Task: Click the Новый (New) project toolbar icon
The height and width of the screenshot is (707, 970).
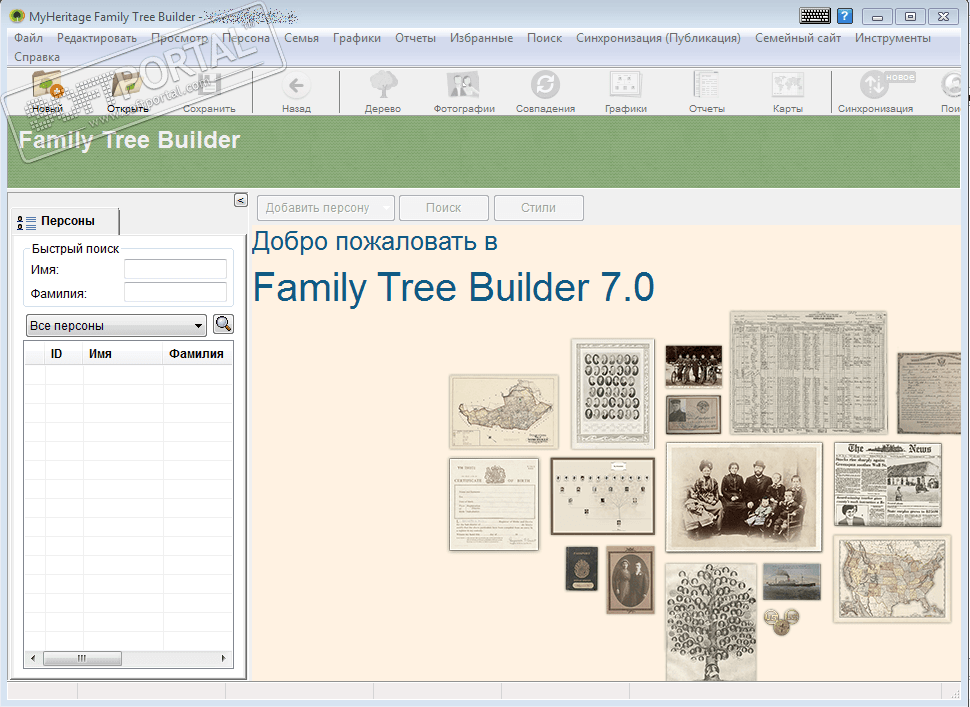Action: pos(48,85)
